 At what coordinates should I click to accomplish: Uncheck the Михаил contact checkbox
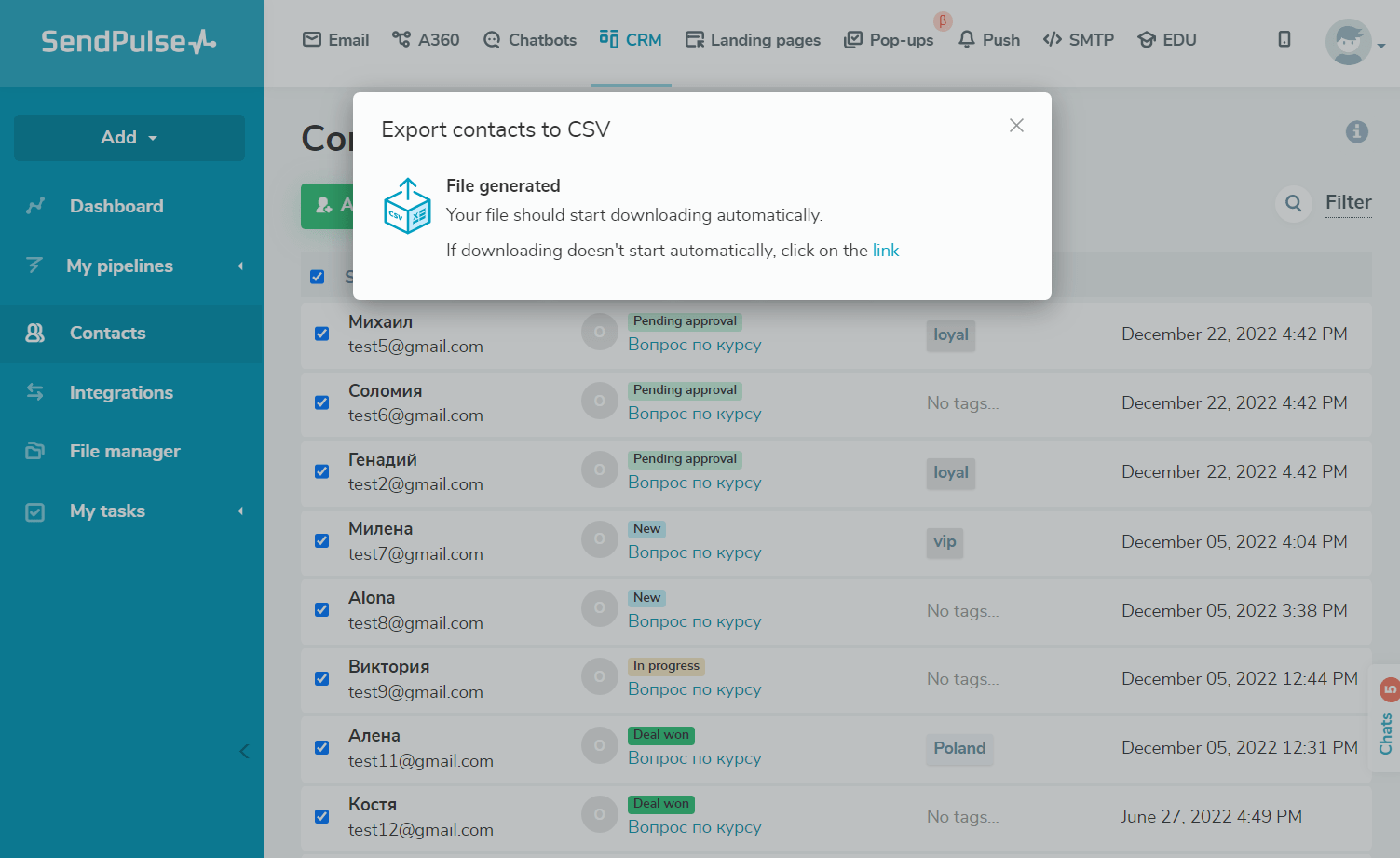[322, 334]
